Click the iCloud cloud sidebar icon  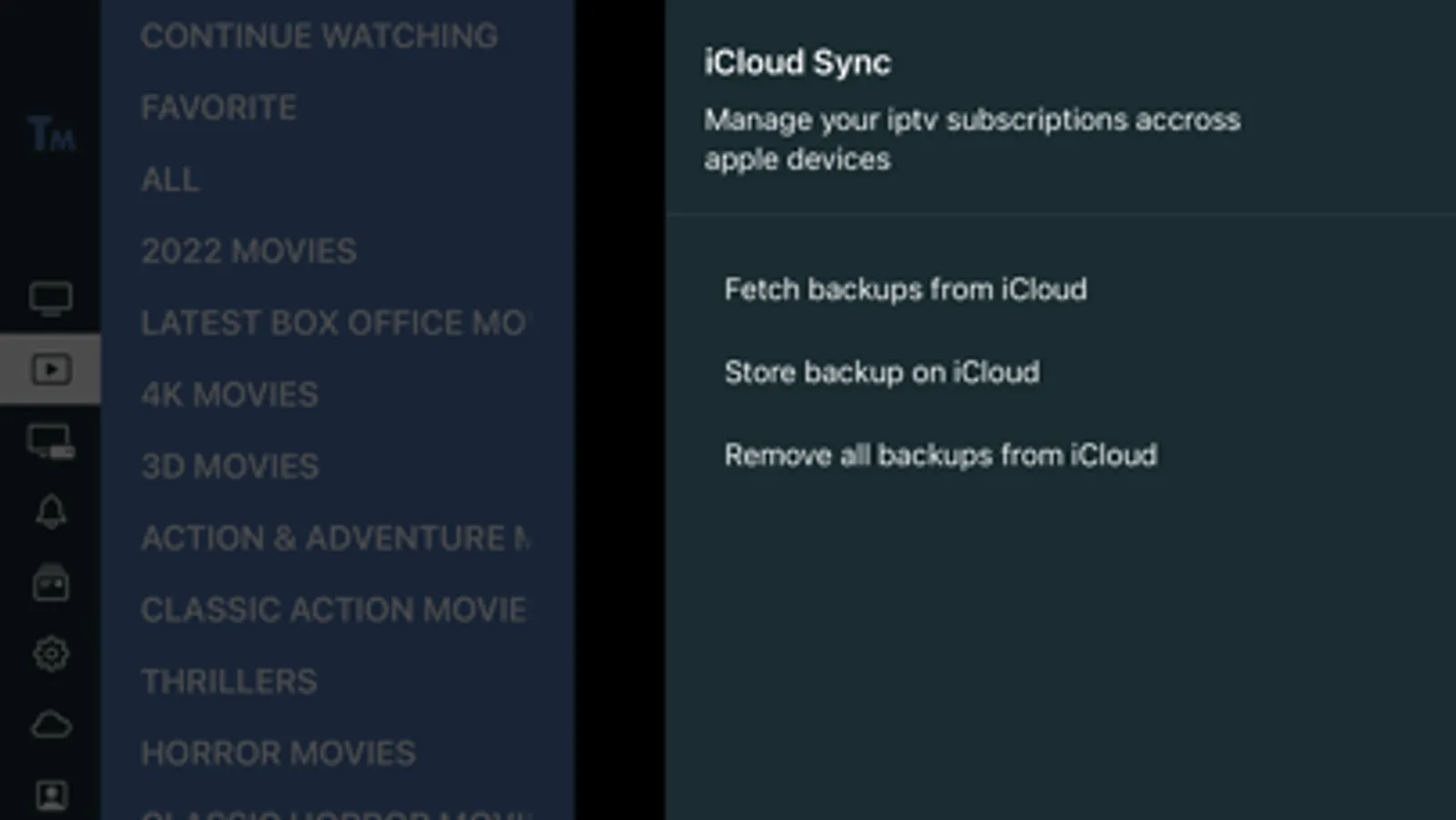[x=50, y=725]
